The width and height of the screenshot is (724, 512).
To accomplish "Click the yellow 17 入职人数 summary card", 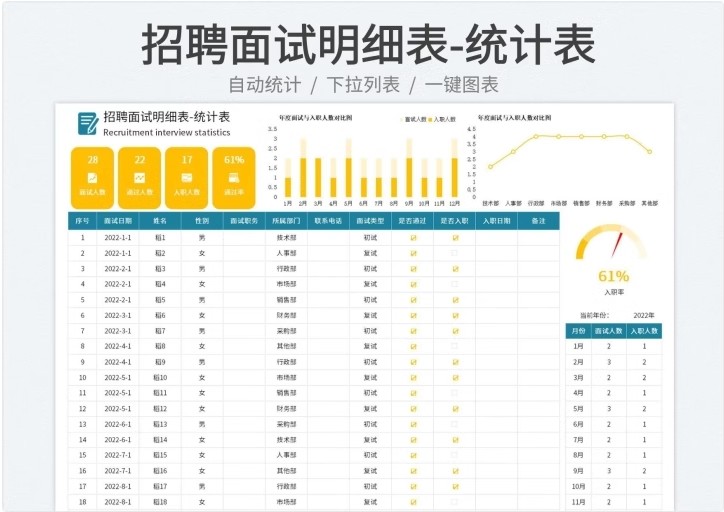I will pos(187,178).
